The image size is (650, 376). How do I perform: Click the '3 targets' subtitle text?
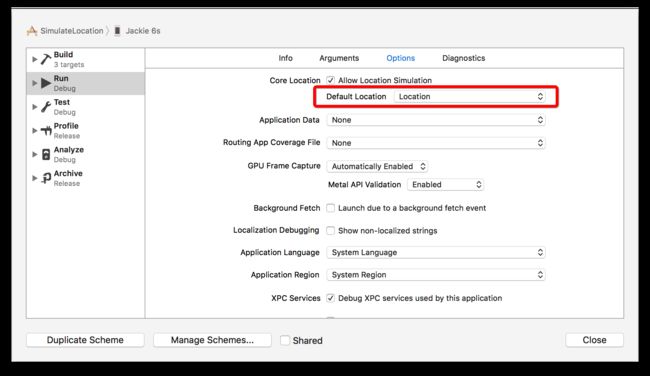click(69, 65)
